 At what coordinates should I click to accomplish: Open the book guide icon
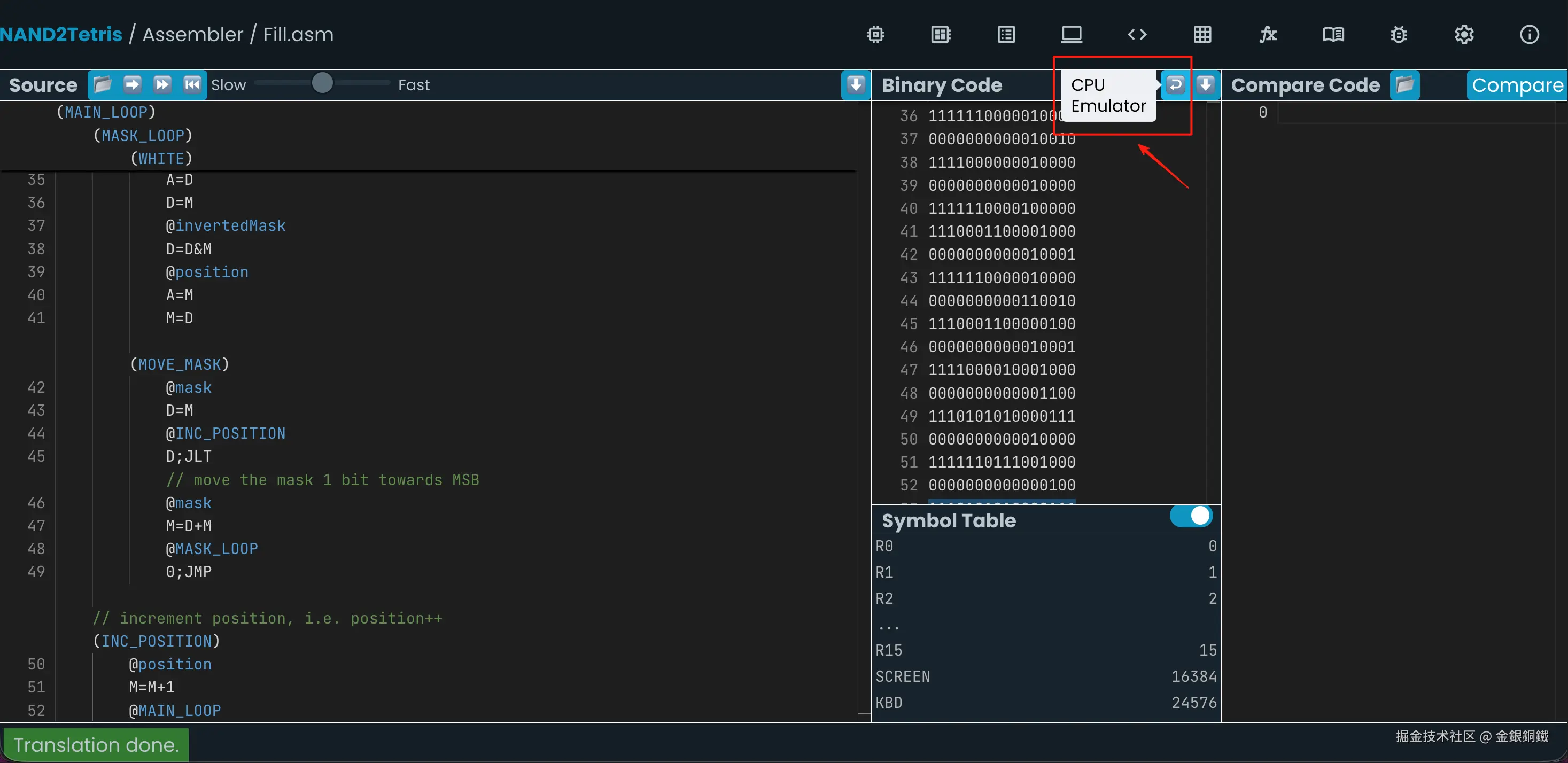1333,35
